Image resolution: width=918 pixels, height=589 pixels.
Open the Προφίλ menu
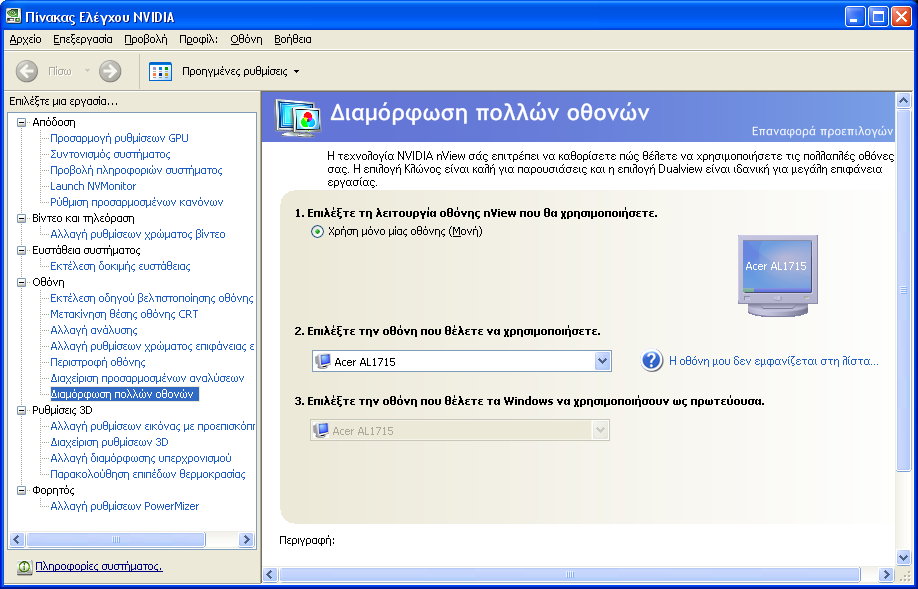(x=198, y=39)
